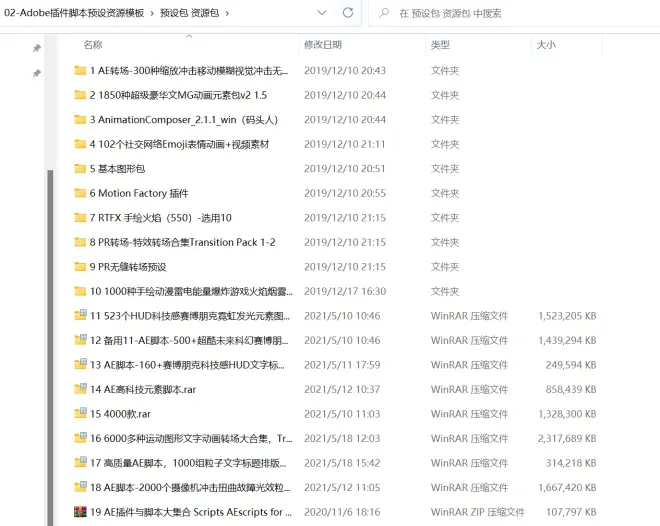Click WinRAR ZIP icon beside '19 AE插件与脚本大集合'
Screen dimensions: 660x526
(x=80, y=512)
